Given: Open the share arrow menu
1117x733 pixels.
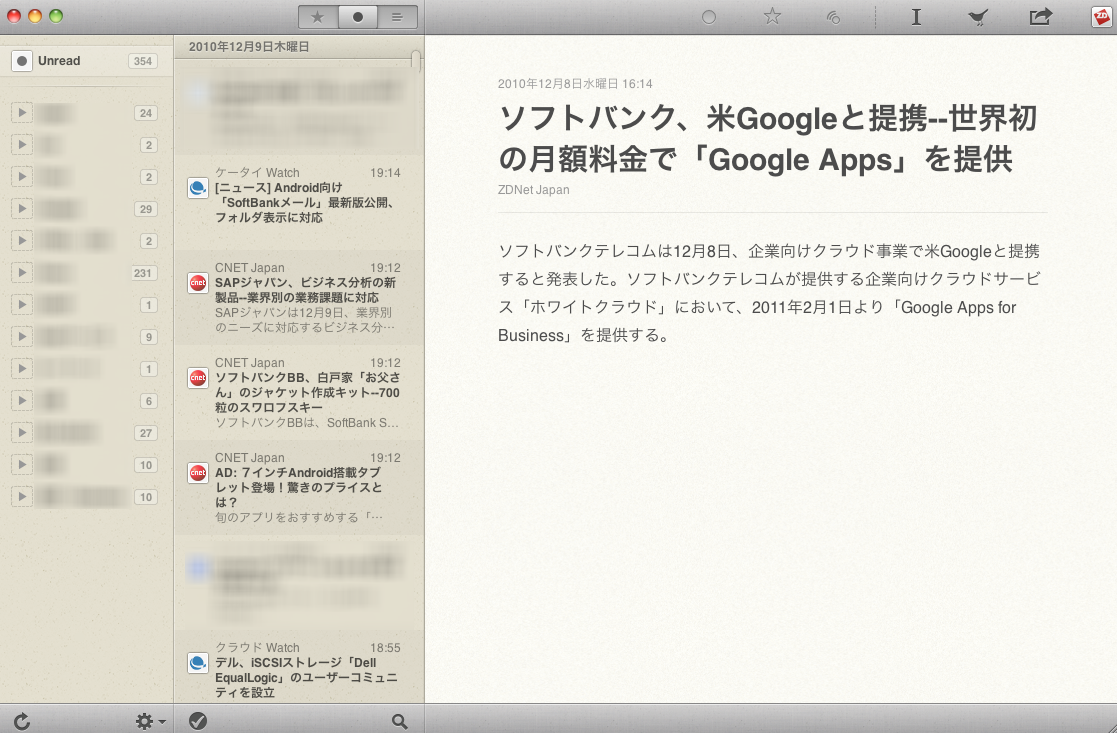Looking at the screenshot, I should click(x=1041, y=16).
